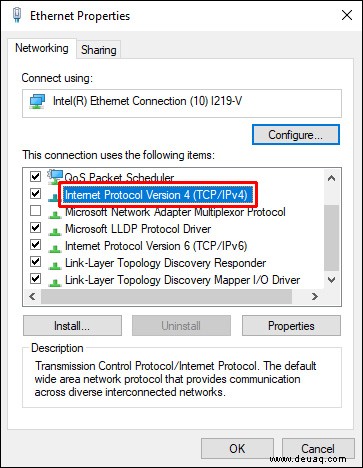The width and height of the screenshot is (363, 468).
Task: Click the icon beside Microsoft Network Adapter Multiplexor
Action: [x=54, y=215]
